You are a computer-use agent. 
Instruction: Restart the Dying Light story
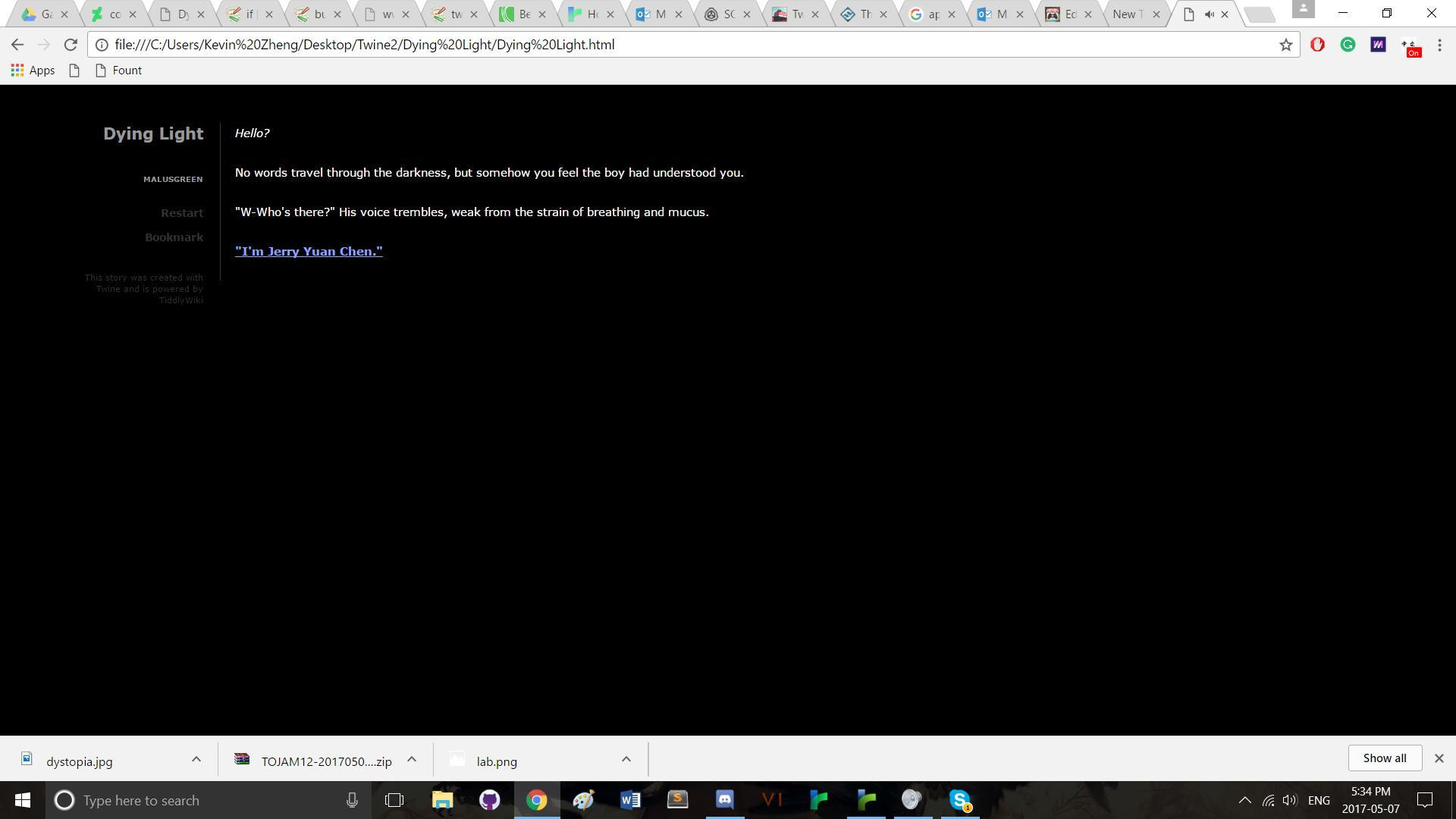pos(182,213)
